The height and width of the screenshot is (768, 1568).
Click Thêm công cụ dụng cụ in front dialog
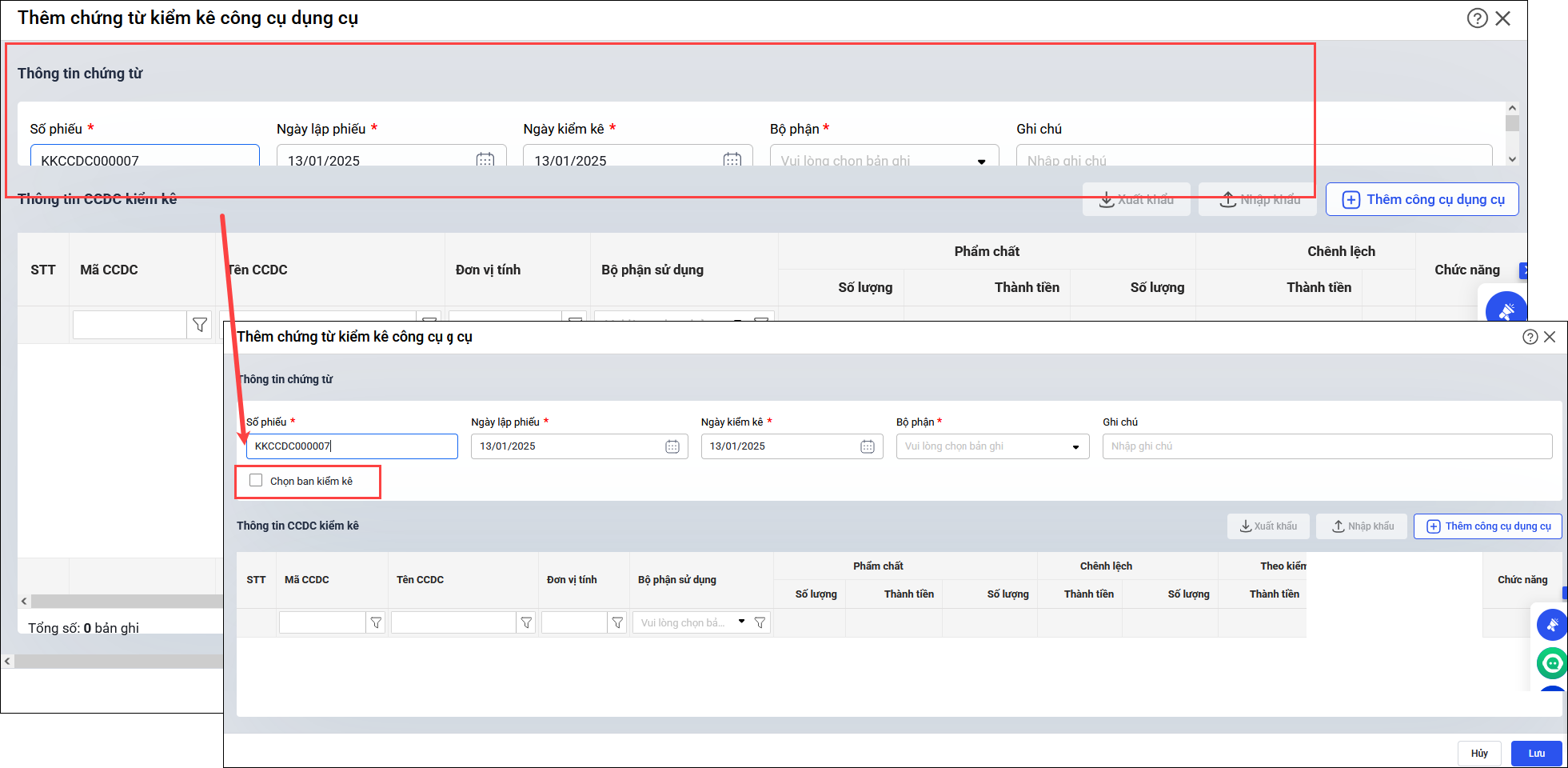[1487, 526]
